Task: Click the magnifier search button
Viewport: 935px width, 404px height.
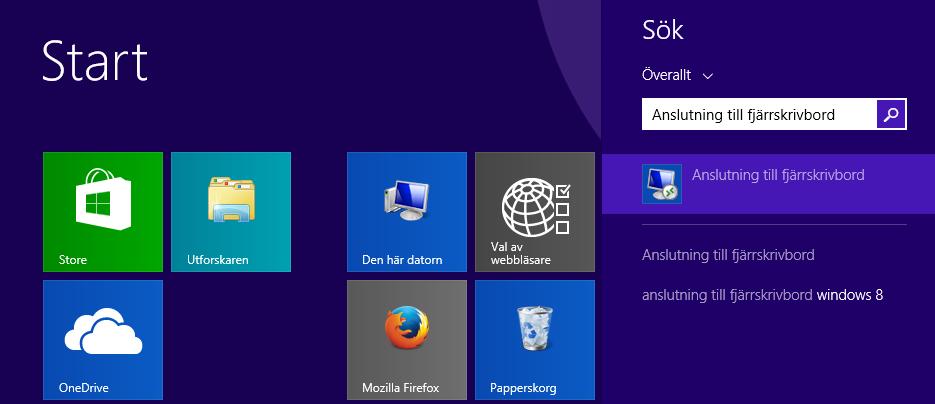Action: pyautogui.click(x=891, y=114)
